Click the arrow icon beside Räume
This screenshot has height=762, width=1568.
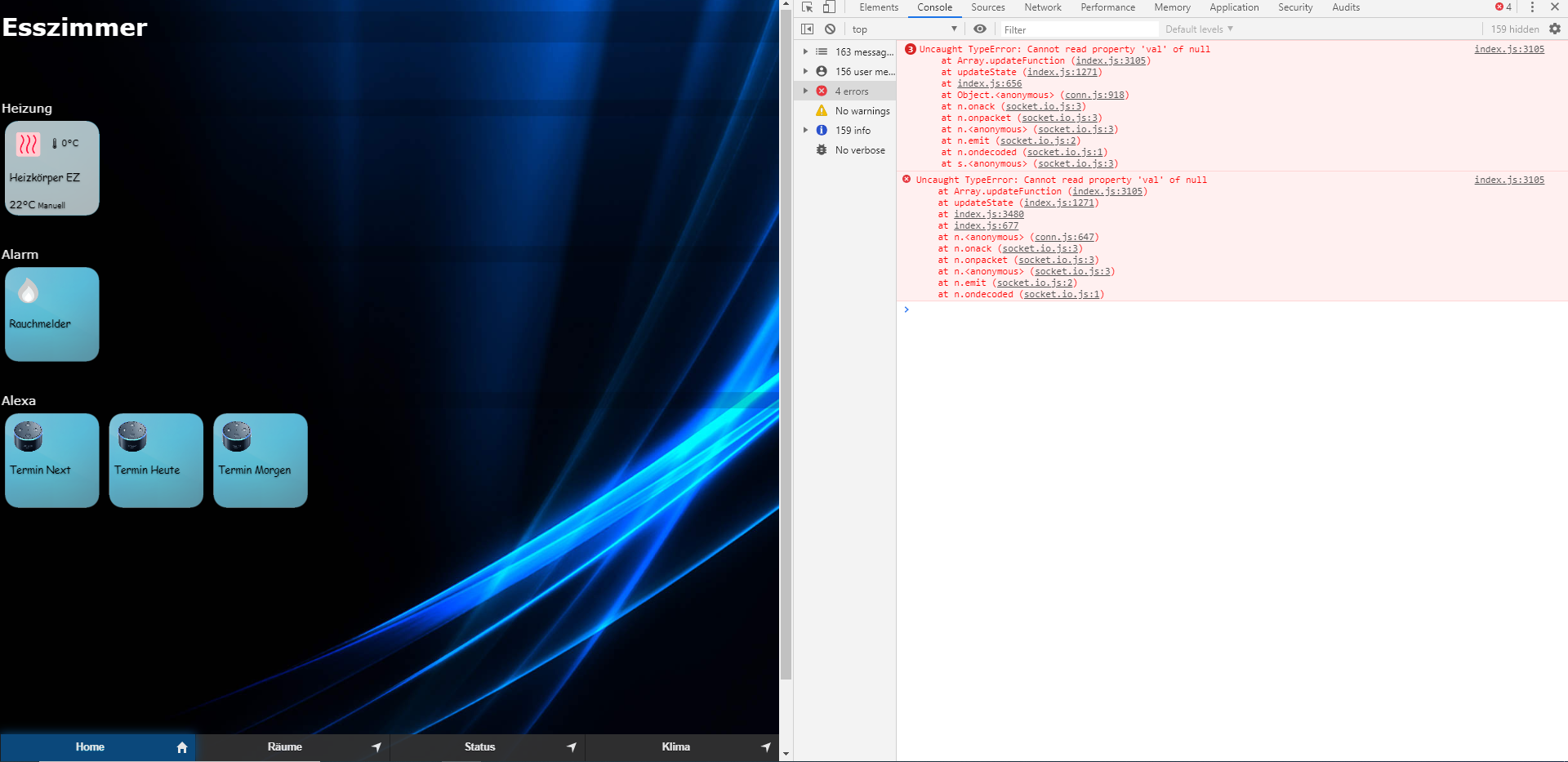[x=376, y=747]
